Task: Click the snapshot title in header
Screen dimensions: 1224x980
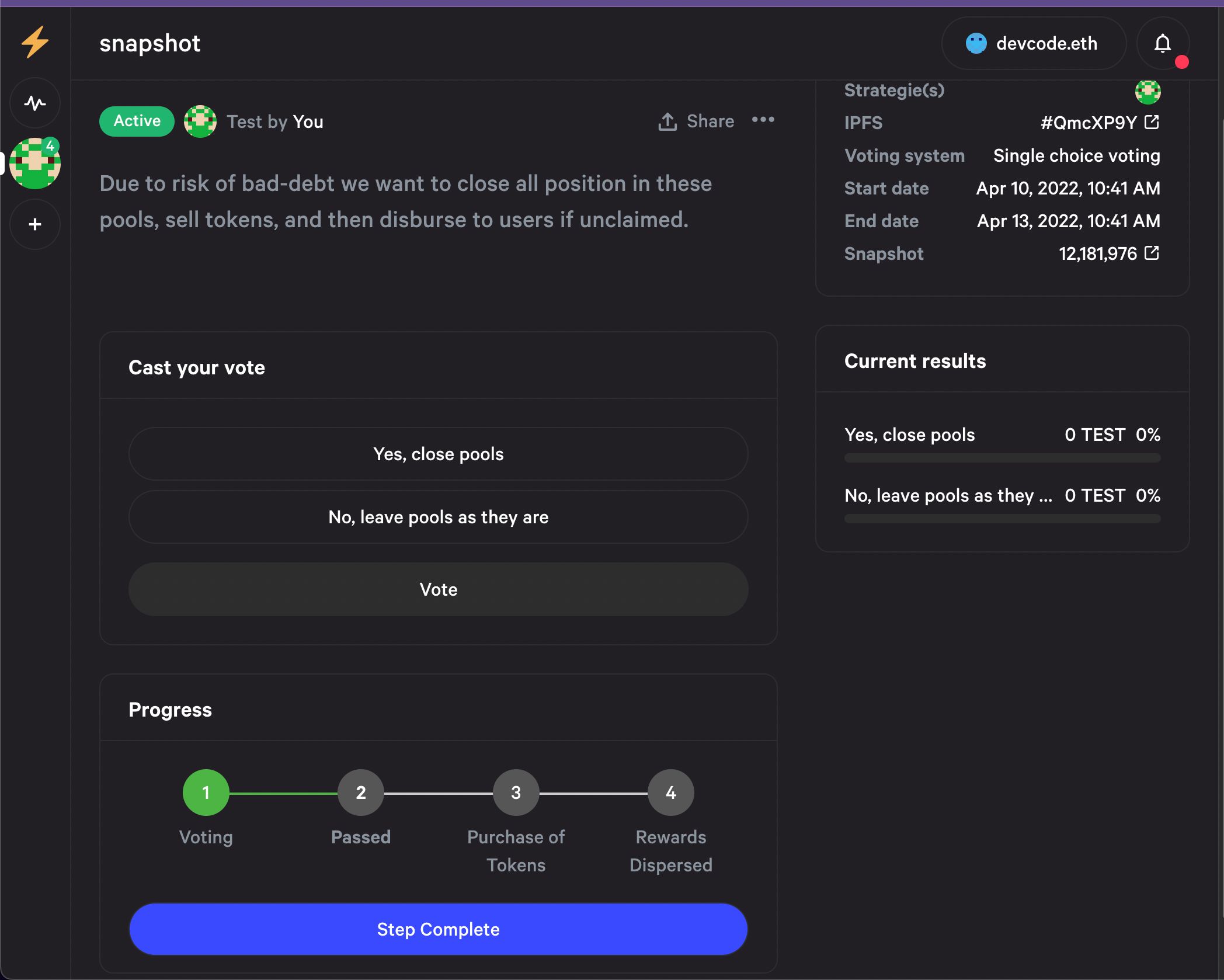Action: pyautogui.click(x=150, y=43)
